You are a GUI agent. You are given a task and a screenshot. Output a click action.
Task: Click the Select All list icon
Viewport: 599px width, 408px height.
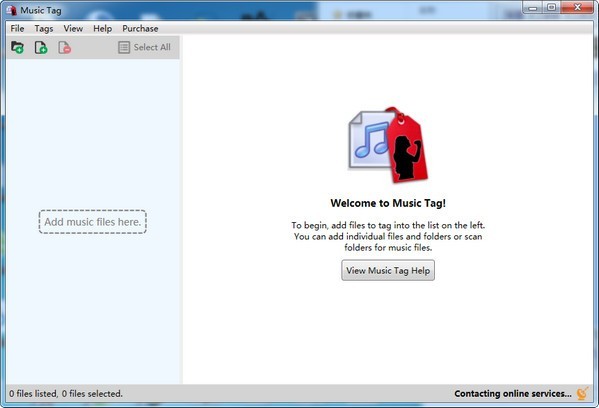pyautogui.click(x=124, y=47)
